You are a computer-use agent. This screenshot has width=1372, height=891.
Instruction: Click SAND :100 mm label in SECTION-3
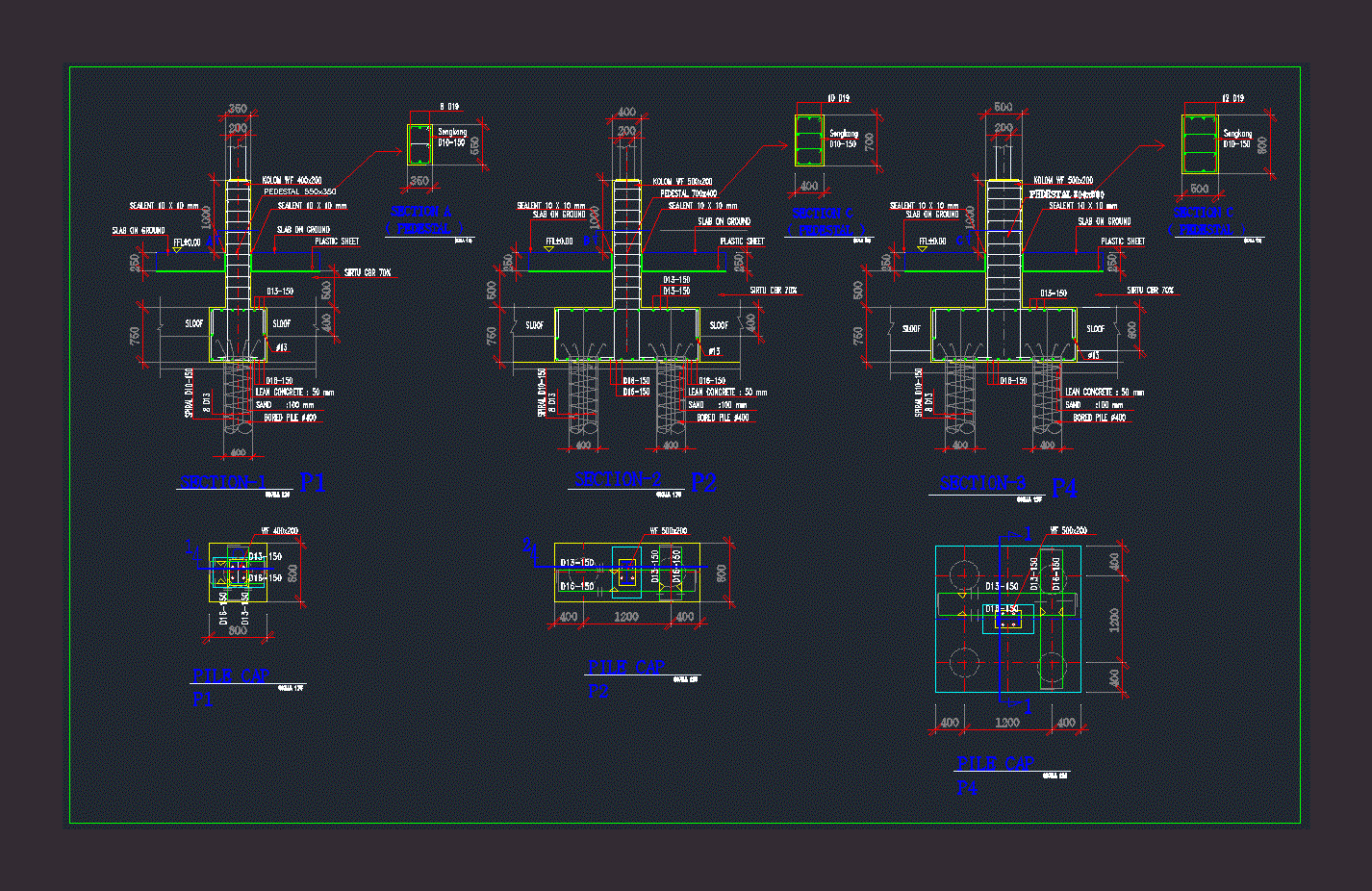pos(1094,405)
